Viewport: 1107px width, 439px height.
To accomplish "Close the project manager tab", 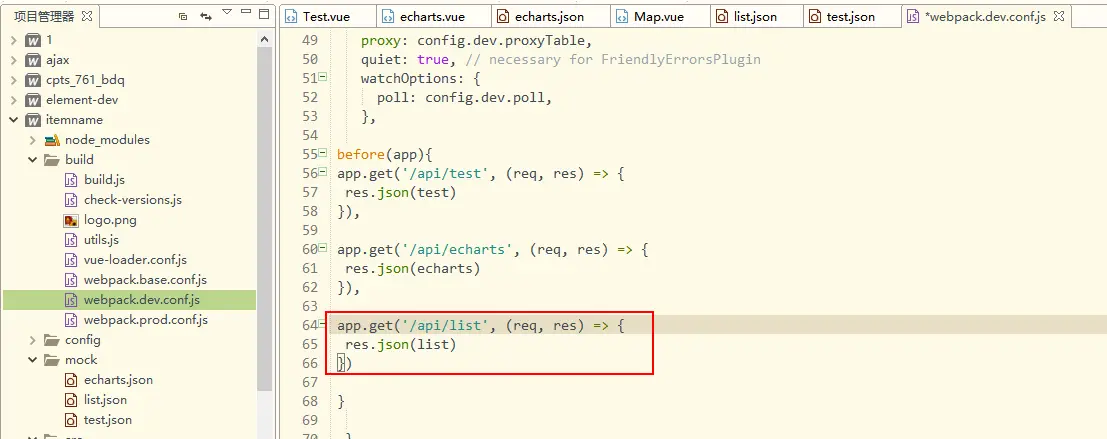I will pos(87,16).
